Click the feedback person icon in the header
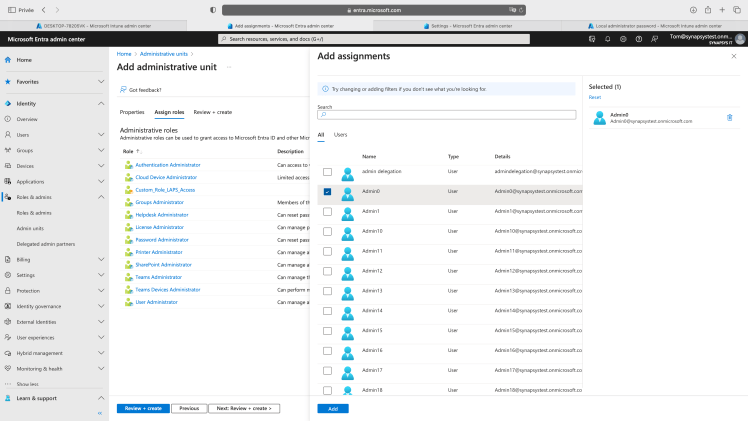 tap(655, 39)
